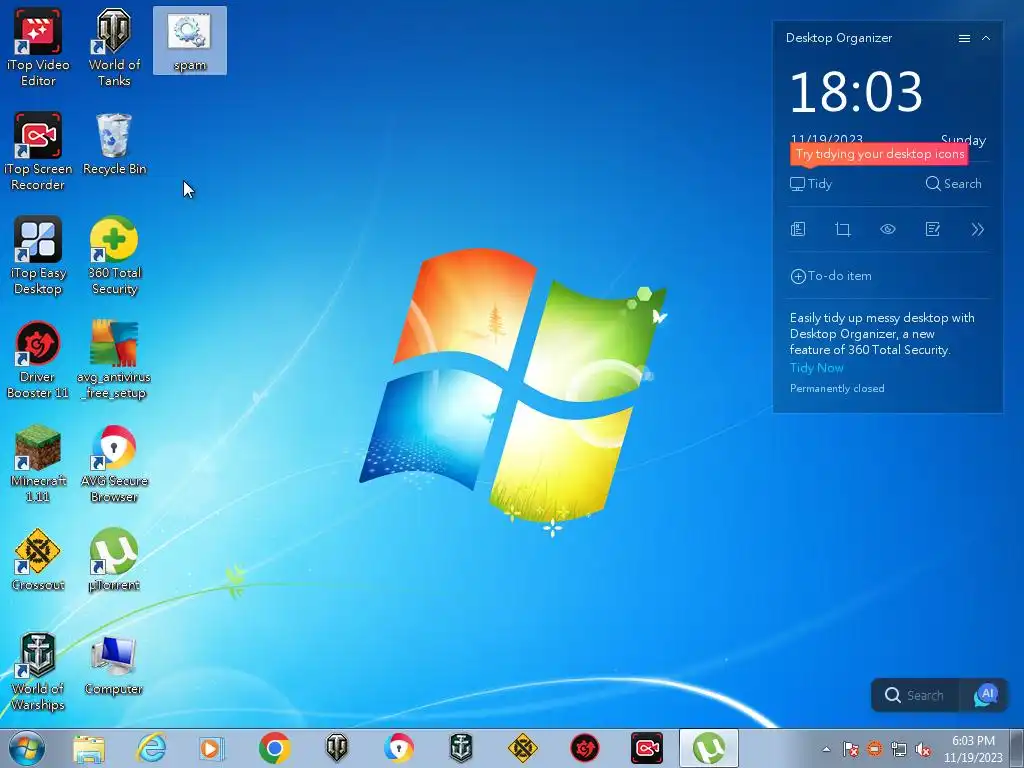Image resolution: width=1024 pixels, height=768 pixels.
Task: Select the µTorrent desktop shortcut
Action: tap(114, 560)
